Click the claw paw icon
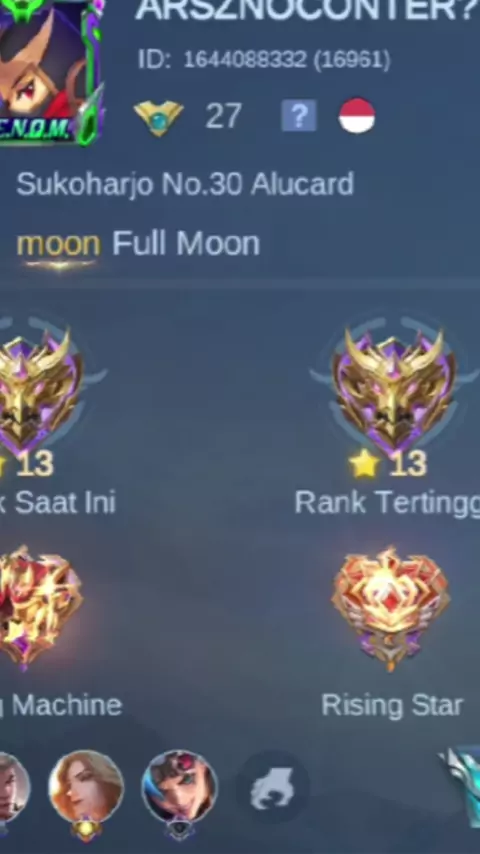Image resolution: width=480 pixels, height=854 pixels. [x=272, y=788]
